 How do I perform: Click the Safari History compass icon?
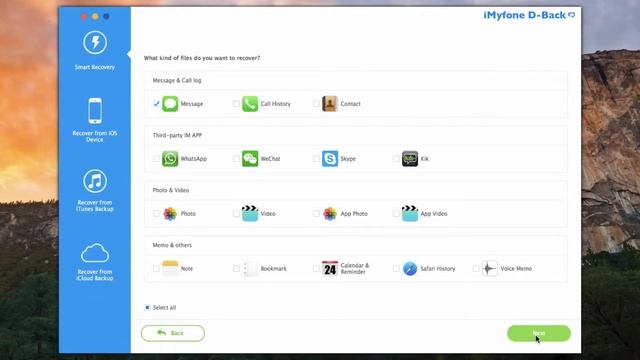[410, 269]
